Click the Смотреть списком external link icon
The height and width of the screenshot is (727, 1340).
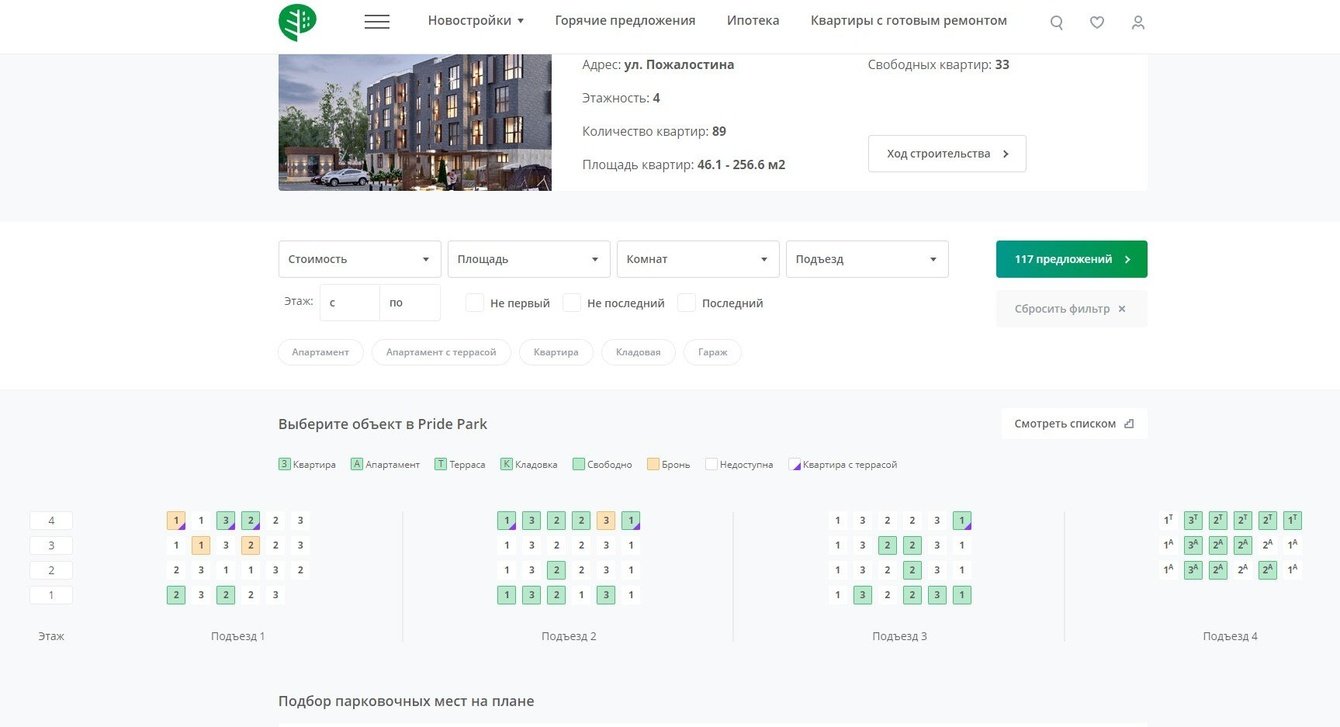[x=1129, y=424]
